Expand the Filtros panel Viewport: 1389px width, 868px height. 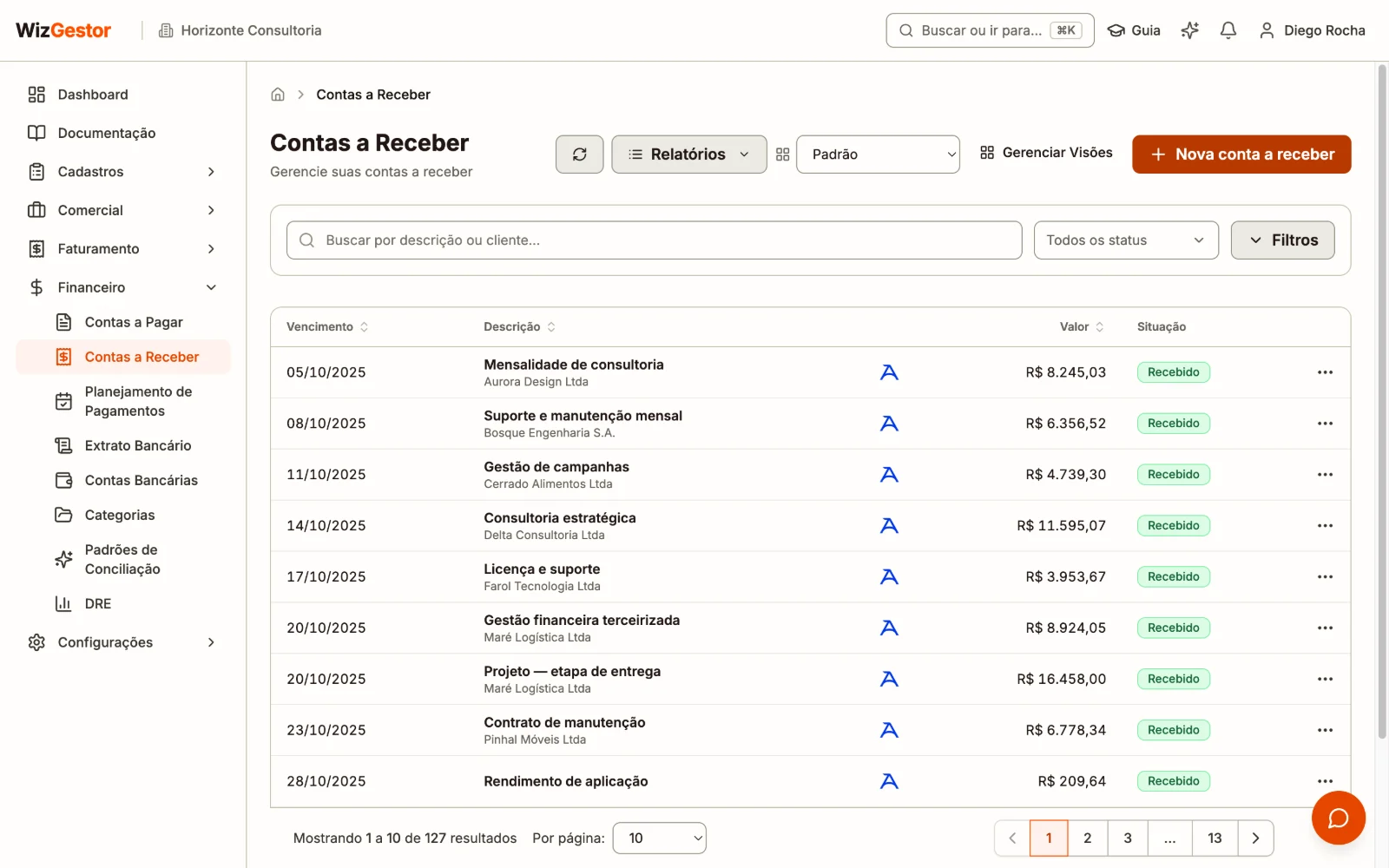point(1282,240)
